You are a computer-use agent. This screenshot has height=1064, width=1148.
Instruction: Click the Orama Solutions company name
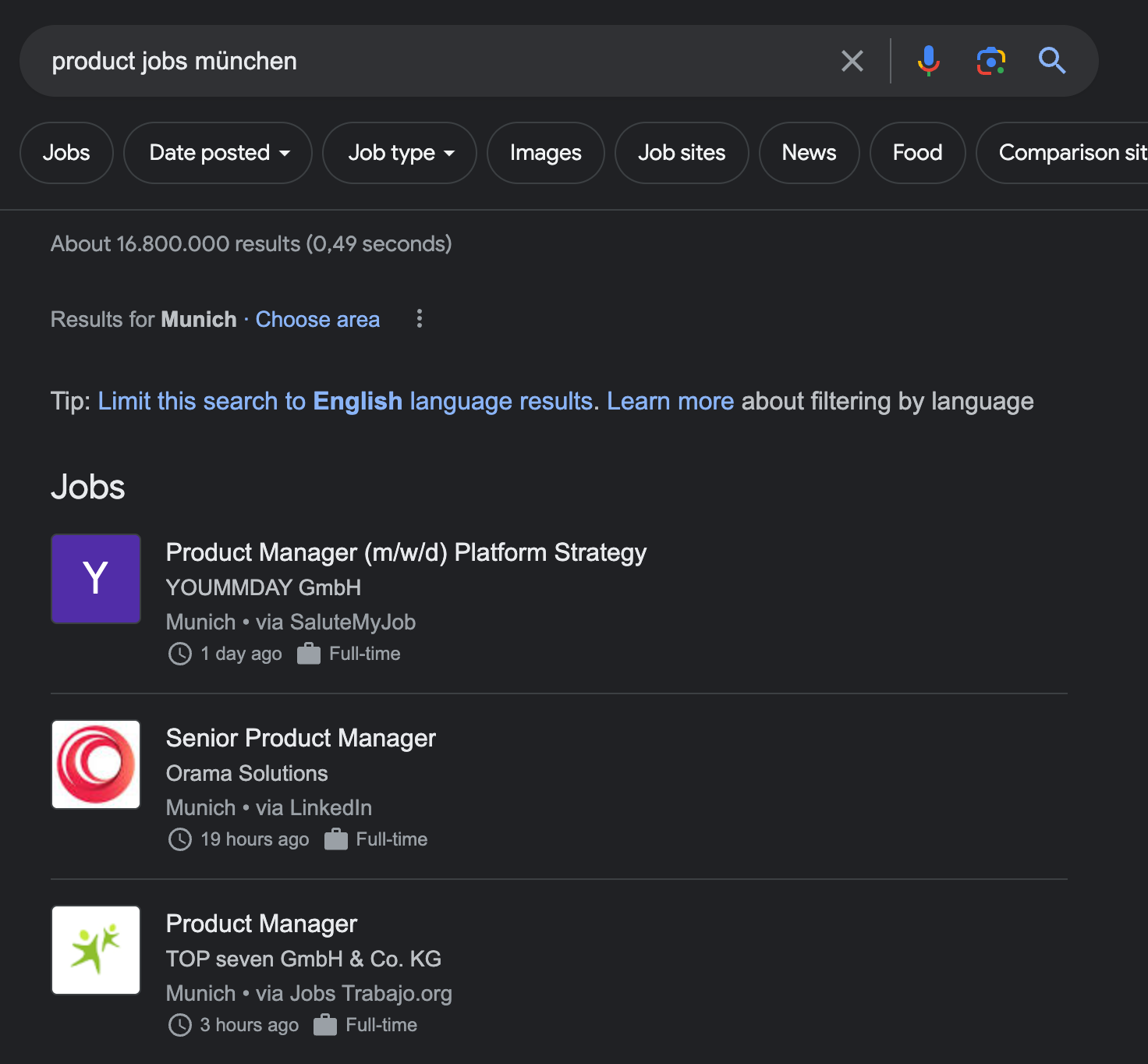pos(247,773)
